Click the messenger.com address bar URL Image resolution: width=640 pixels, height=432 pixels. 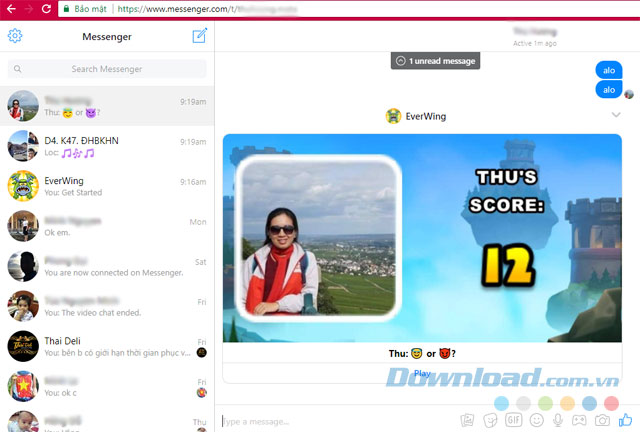click(x=207, y=9)
